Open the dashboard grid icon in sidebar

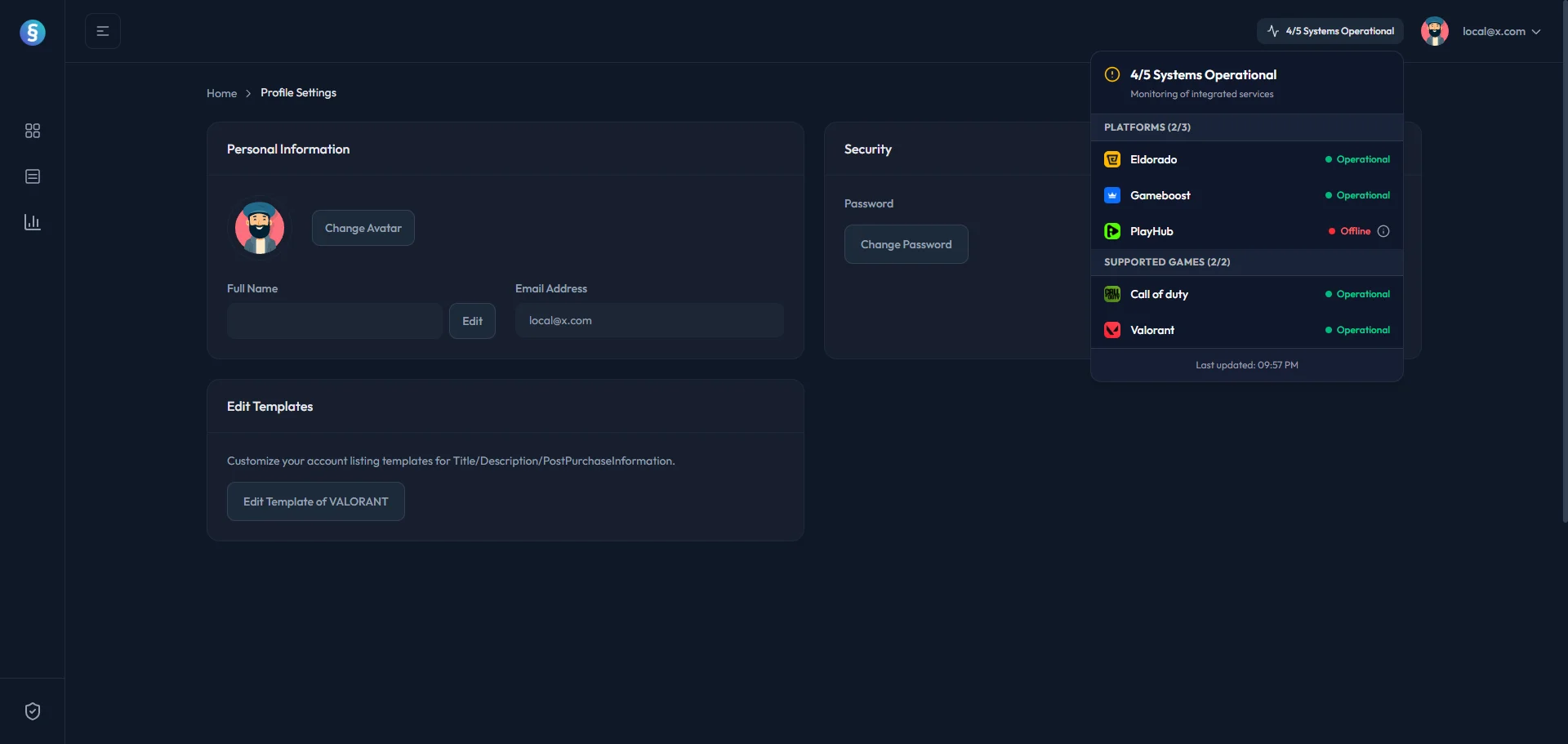tap(33, 131)
